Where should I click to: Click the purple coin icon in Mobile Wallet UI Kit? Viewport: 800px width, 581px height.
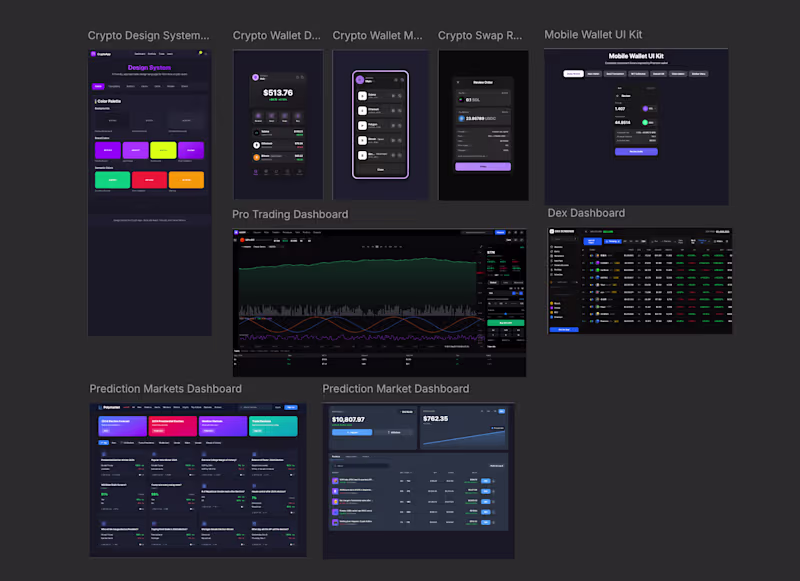[x=646, y=108]
